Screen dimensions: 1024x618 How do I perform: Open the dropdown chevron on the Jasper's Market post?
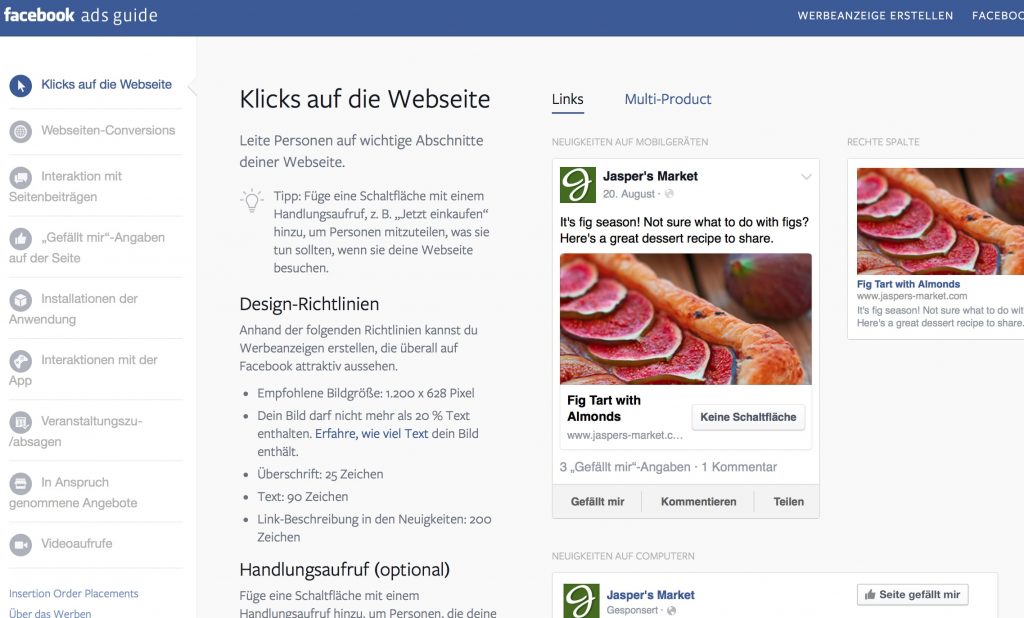pyautogui.click(x=807, y=176)
